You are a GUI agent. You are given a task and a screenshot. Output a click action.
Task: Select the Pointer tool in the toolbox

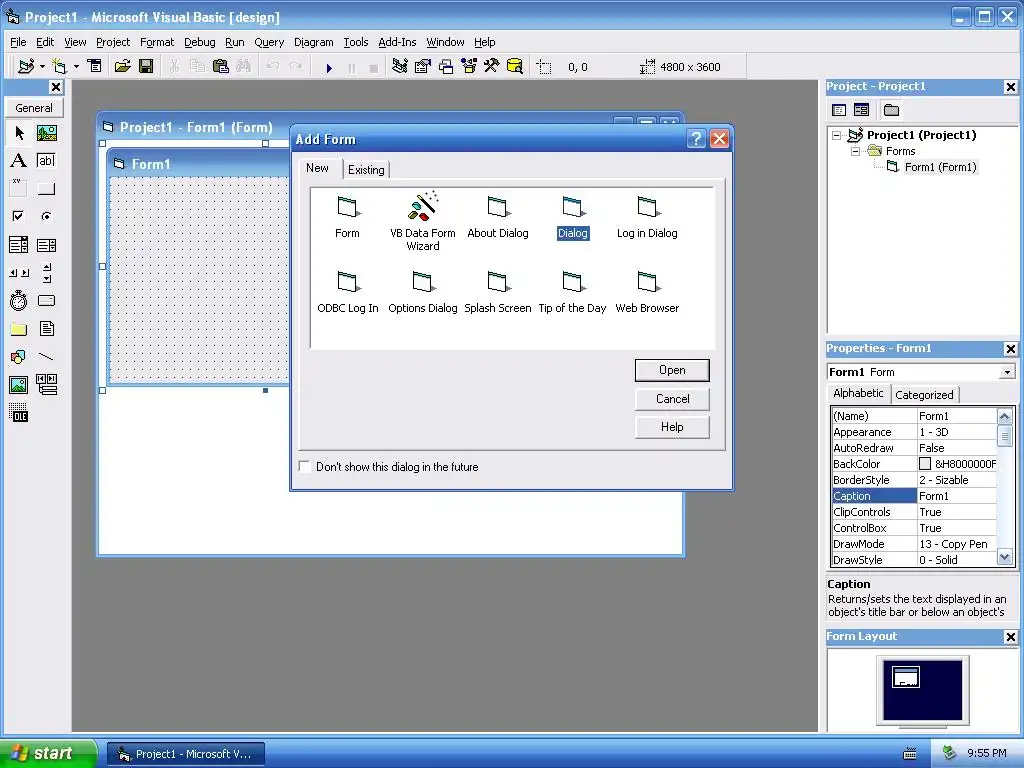point(19,133)
